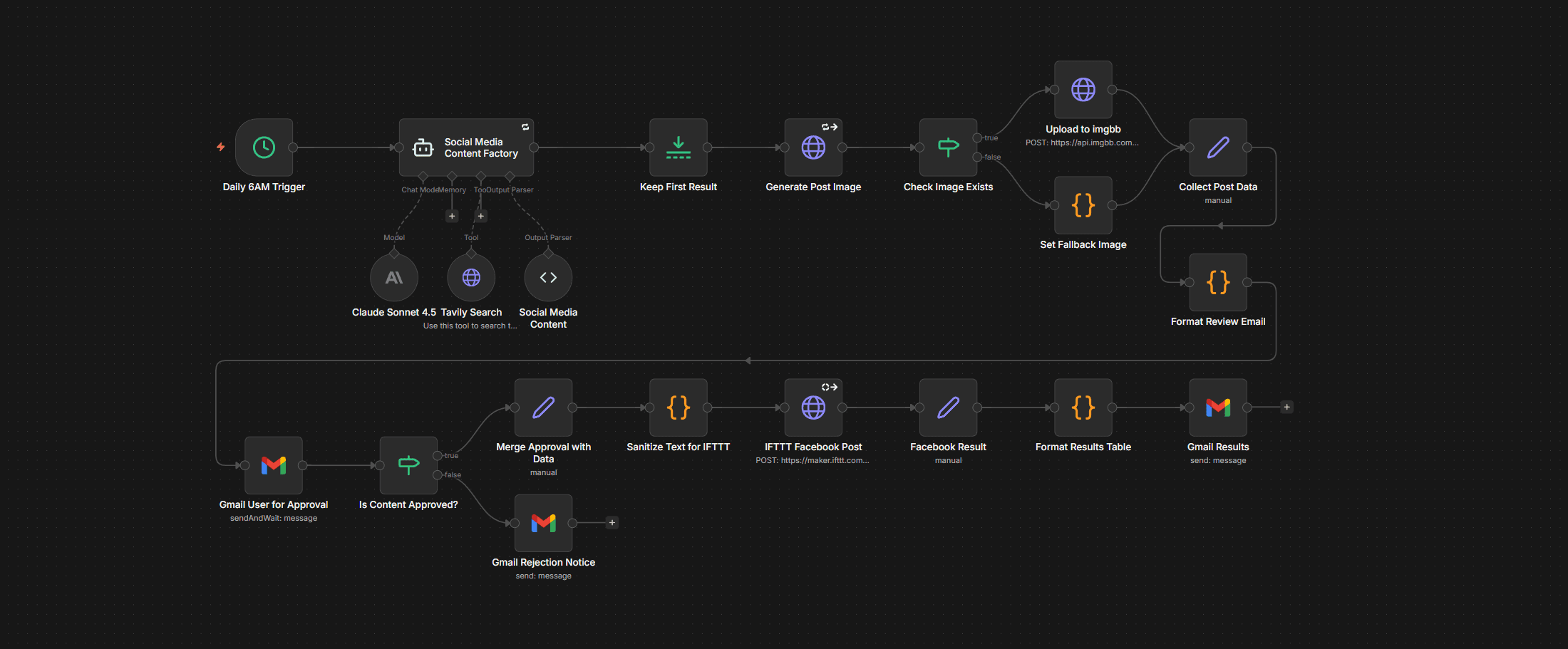This screenshot has height=649, width=1568.
Task: Add a Tool sub-node via plus button
Action: point(481,216)
